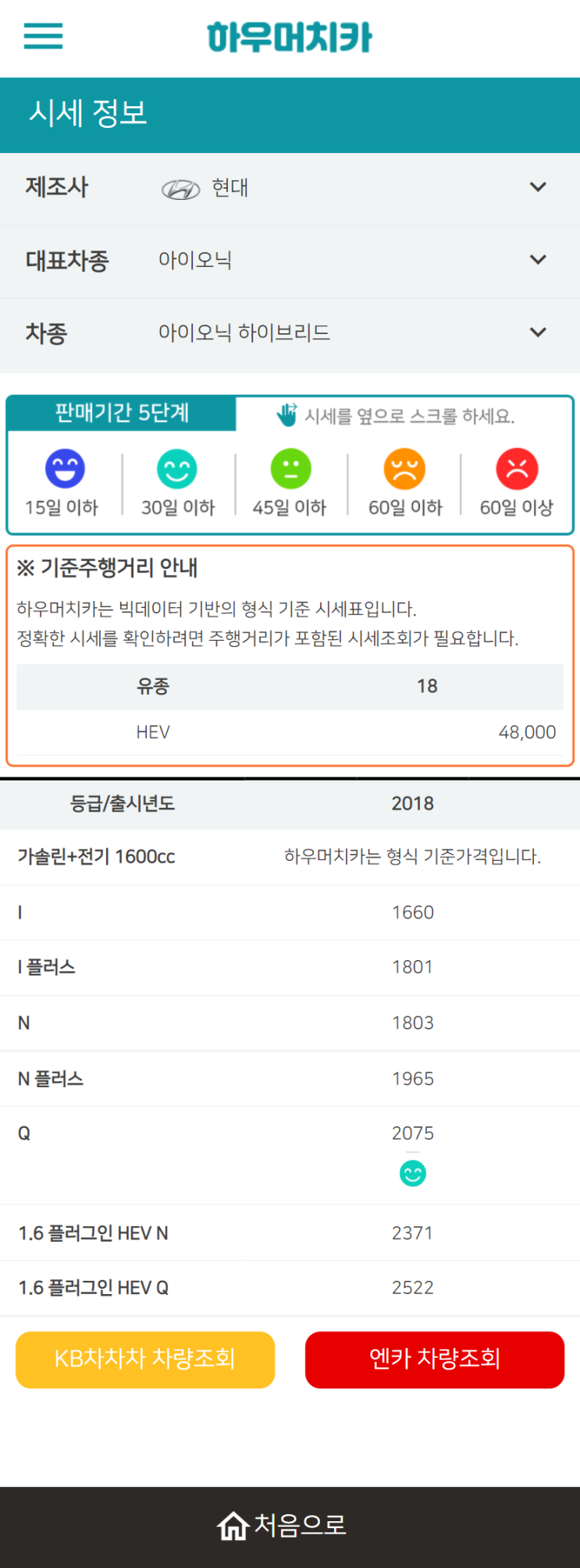Tap 처음으로 in the bottom bar
The image size is (580, 1568).
[x=301, y=1525]
